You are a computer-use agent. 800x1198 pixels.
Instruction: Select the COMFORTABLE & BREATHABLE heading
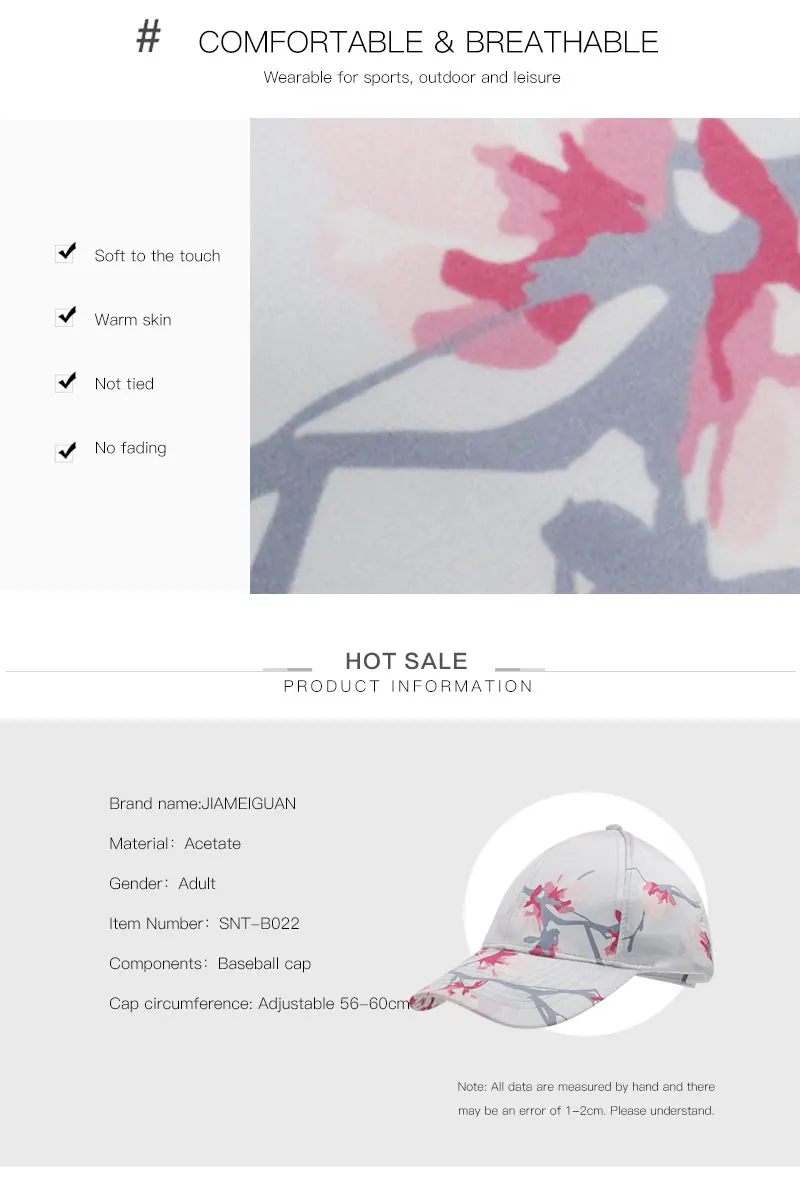click(x=428, y=42)
